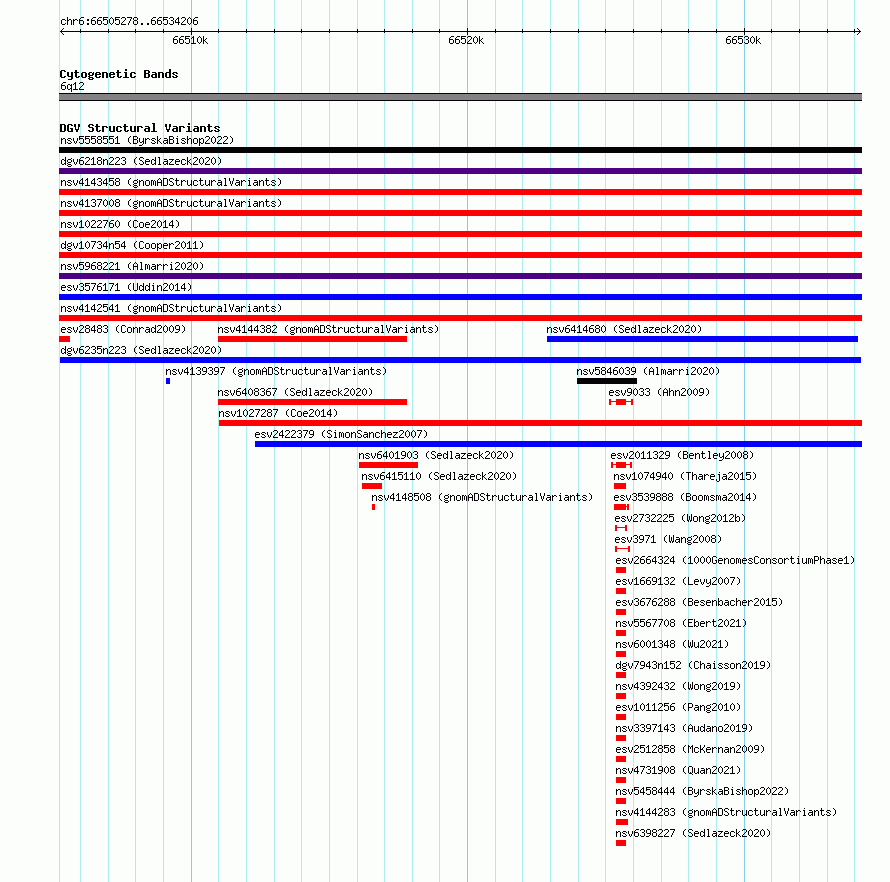Click the nsv5968221 (Almarri2020) label
The height and width of the screenshot is (882, 890).
(132, 266)
